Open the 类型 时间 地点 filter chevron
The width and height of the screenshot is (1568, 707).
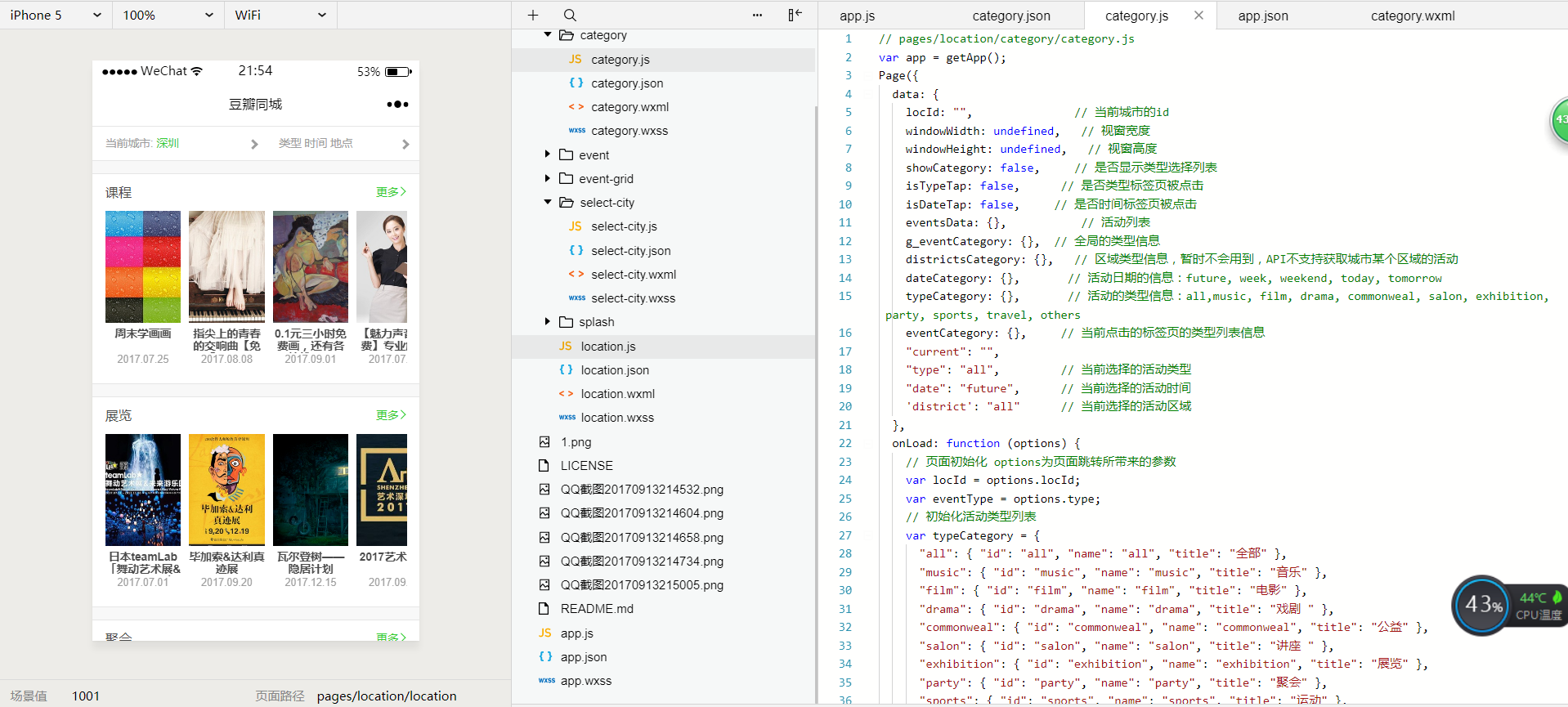tap(405, 144)
